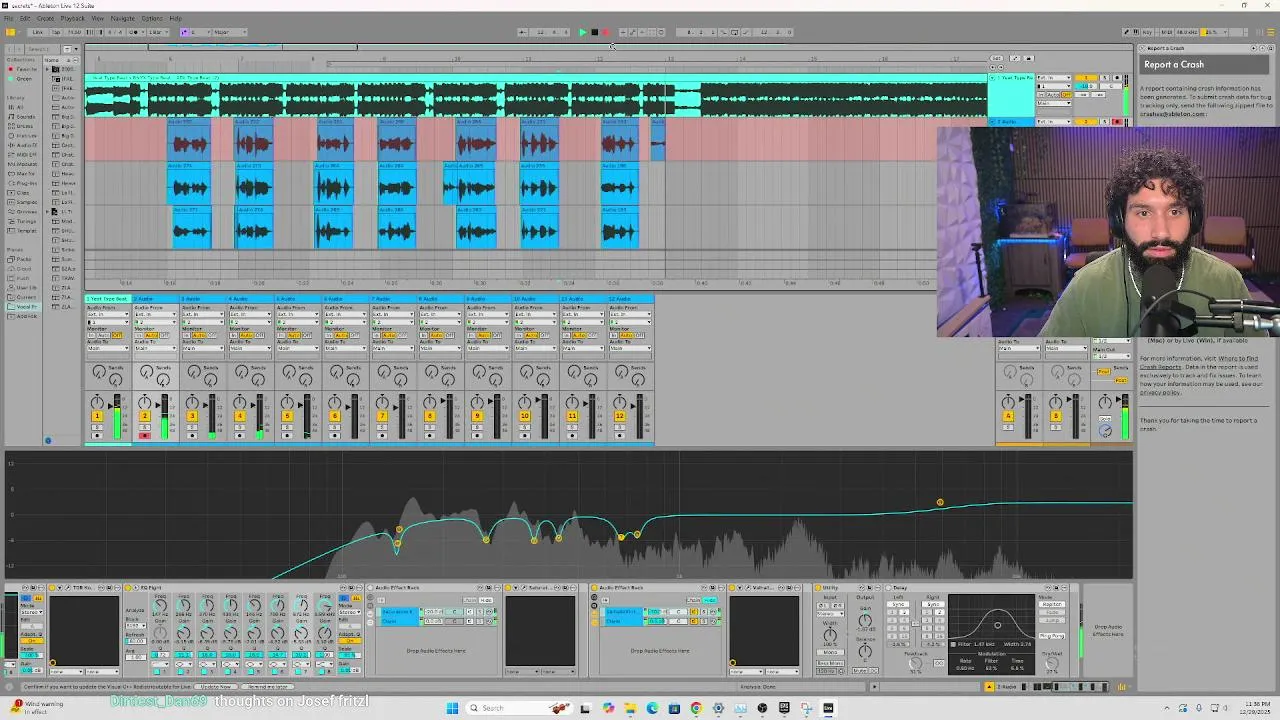This screenshot has width=1280, height=720.
Task: Start playback with the green Play button
Action: 583,32
